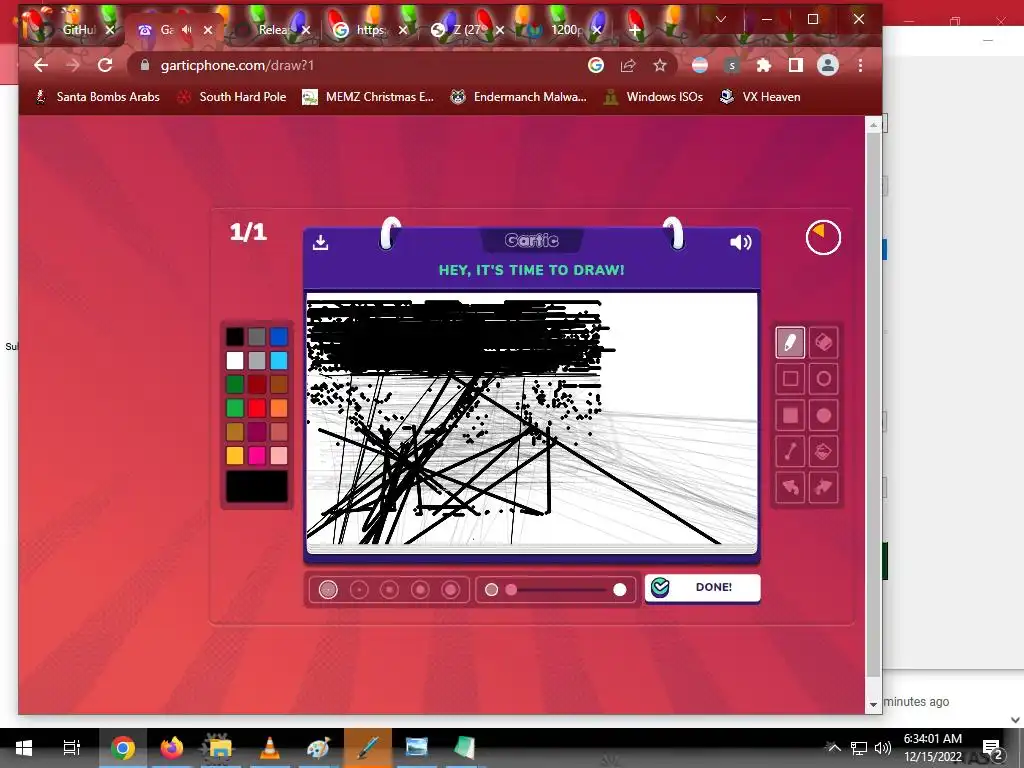Screen dimensions: 1024x768
Task: Open MEMZ Christmas bookmark
Action: tap(368, 97)
